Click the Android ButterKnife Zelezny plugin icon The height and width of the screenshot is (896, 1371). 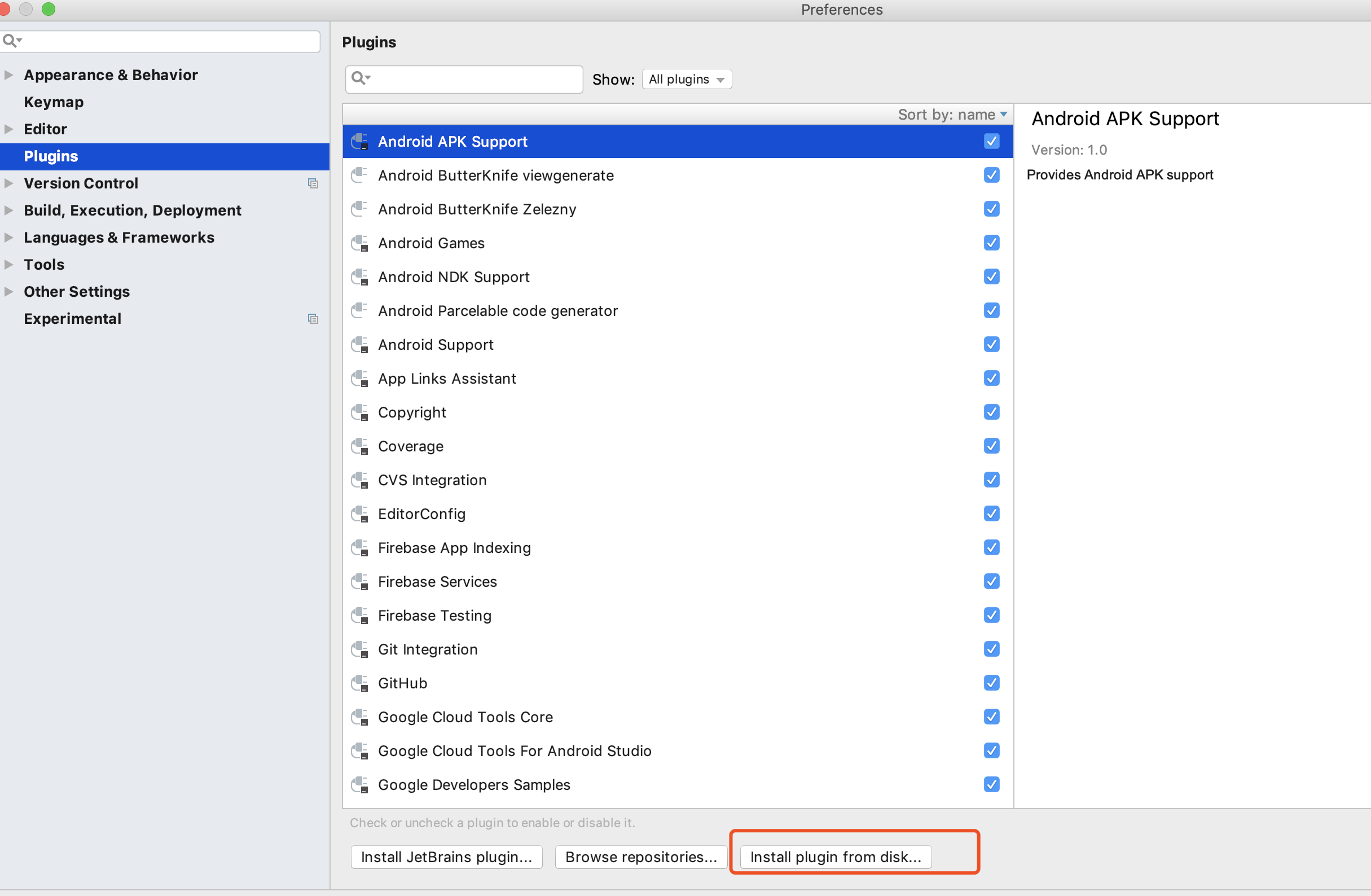pyautogui.click(x=360, y=209)
